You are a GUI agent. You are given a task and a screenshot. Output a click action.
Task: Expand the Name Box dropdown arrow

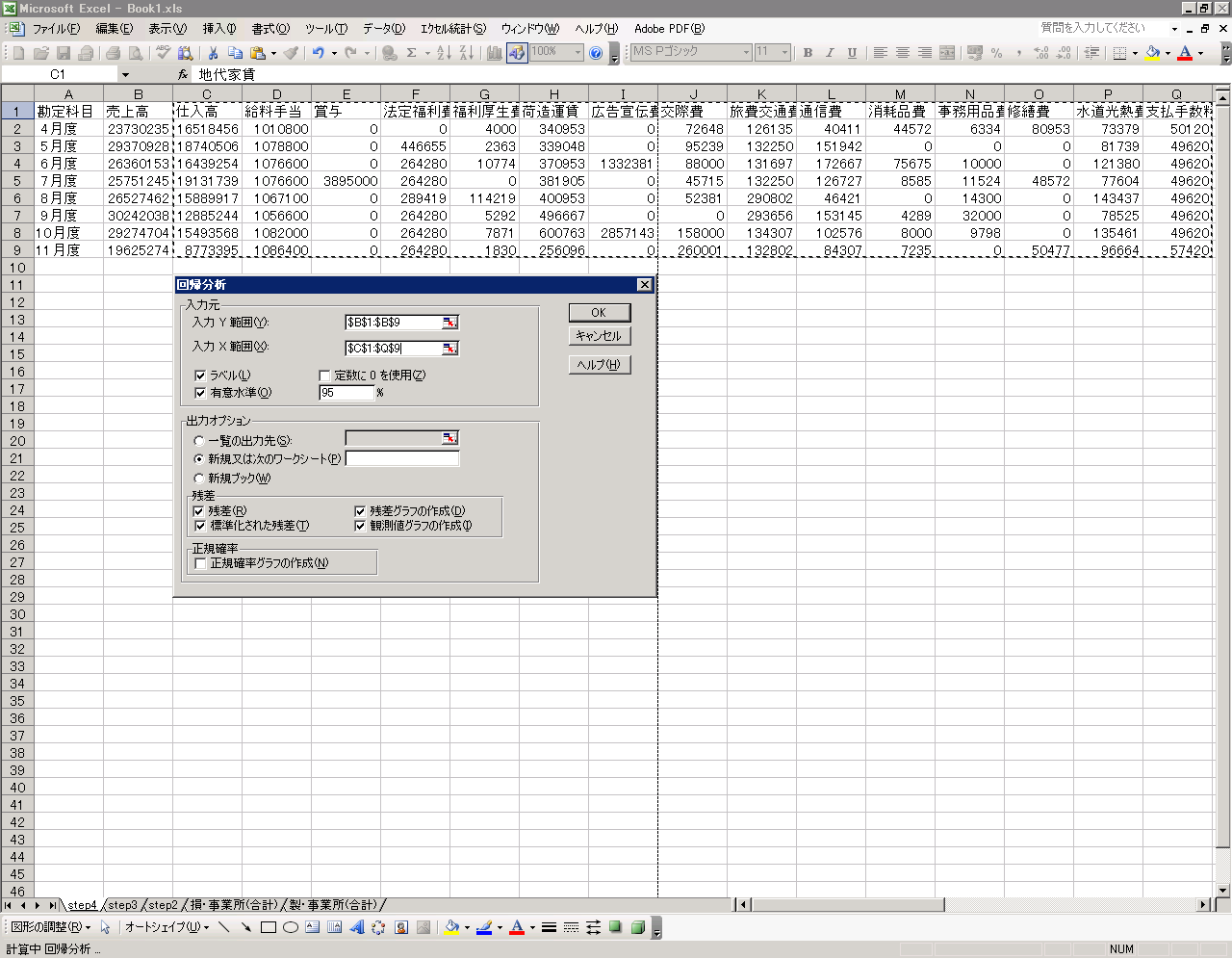coord(125,74)
